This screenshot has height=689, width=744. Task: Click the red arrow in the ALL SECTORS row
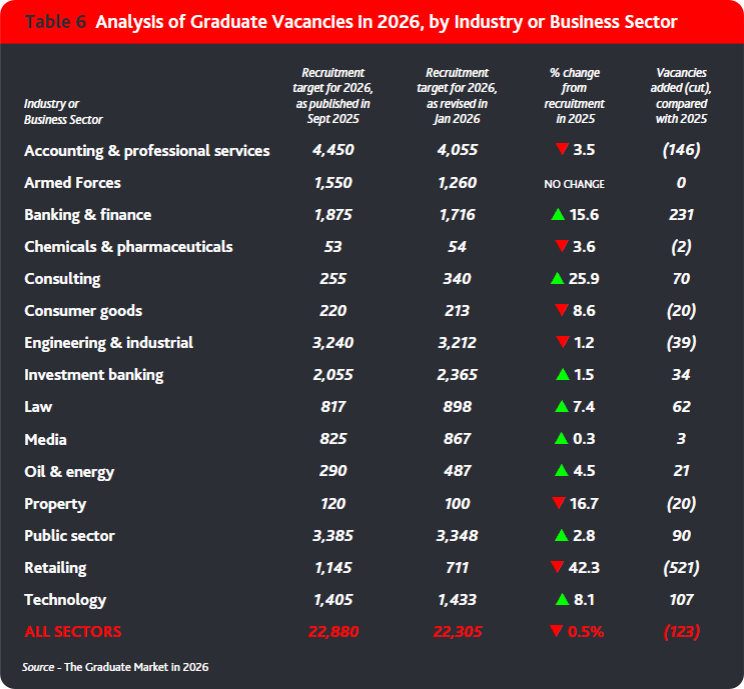coord(556,632)
